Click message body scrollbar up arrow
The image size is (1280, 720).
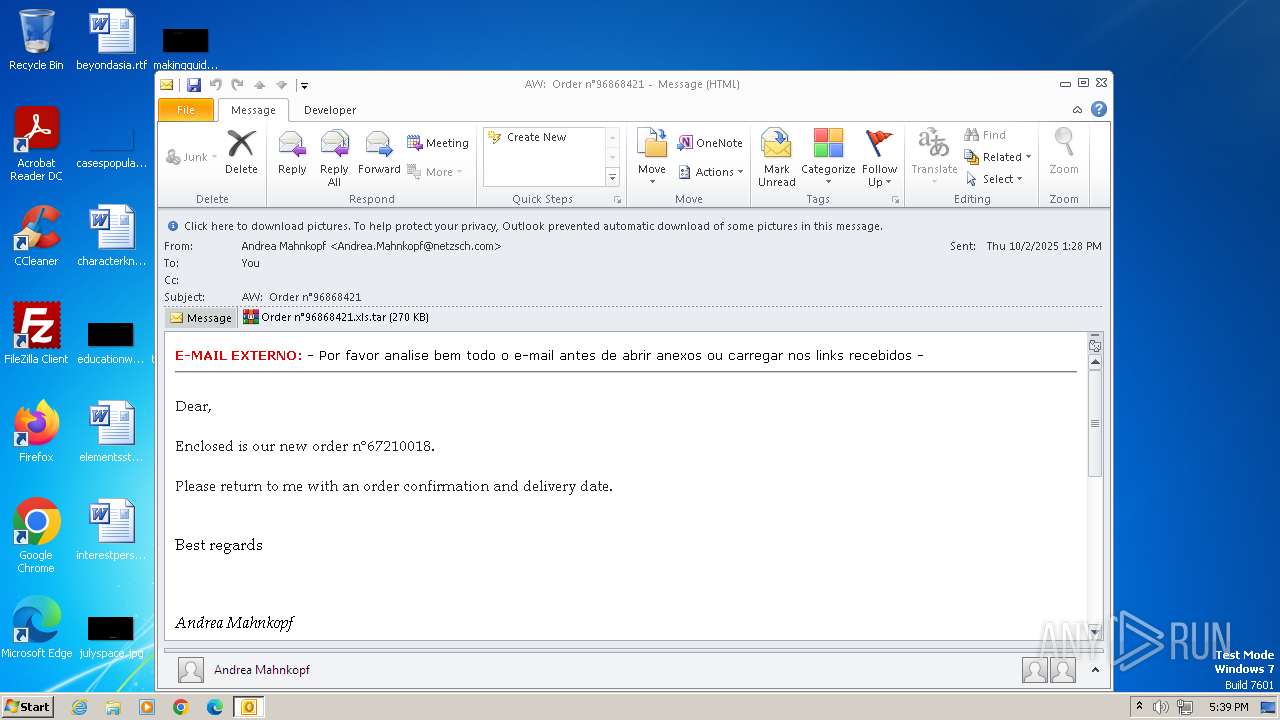(1095, 363)
